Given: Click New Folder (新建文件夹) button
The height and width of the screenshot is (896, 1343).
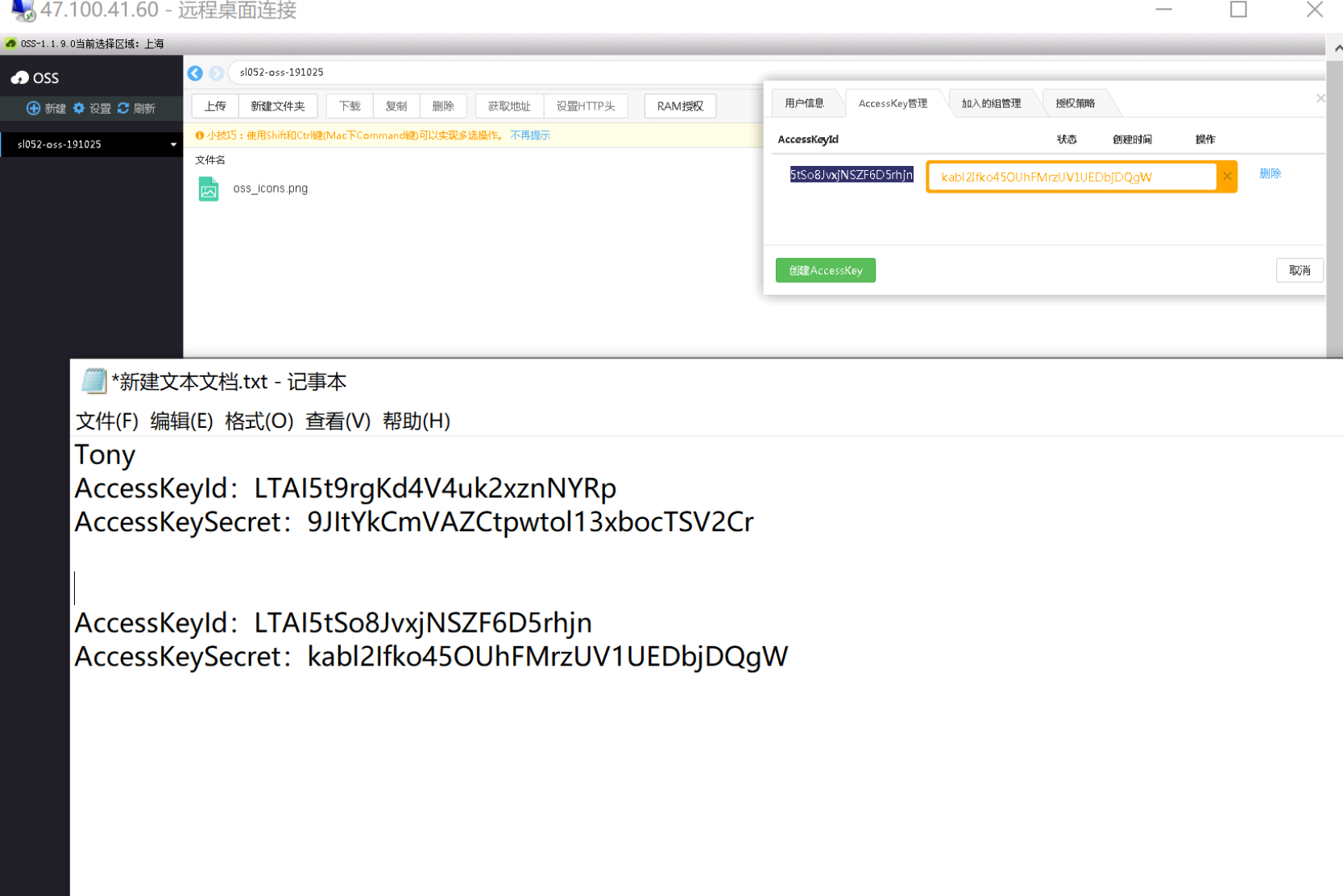Looking at the screenshot, I should pyautogui.click(x=278, y=106).
